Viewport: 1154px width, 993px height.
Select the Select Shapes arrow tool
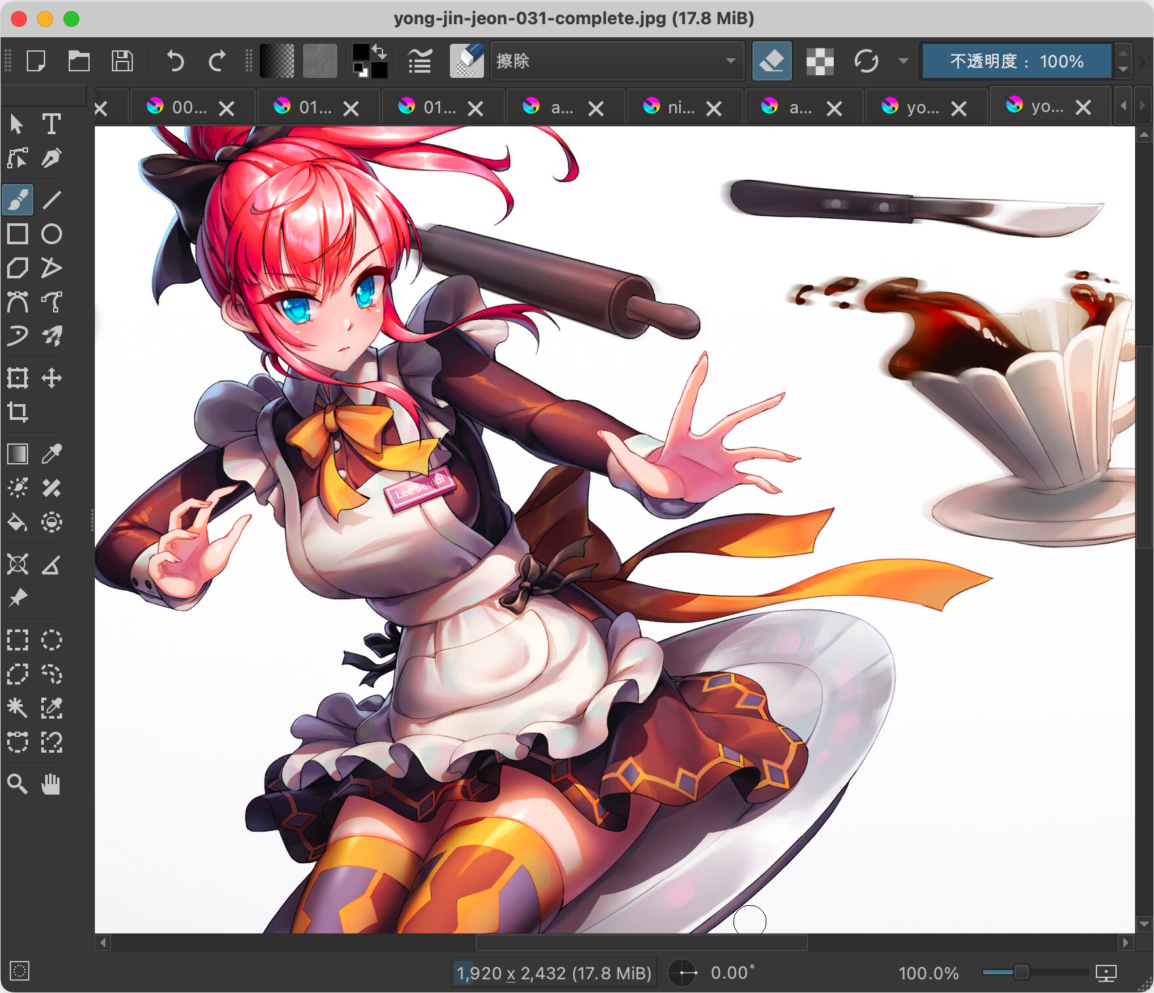17,124
